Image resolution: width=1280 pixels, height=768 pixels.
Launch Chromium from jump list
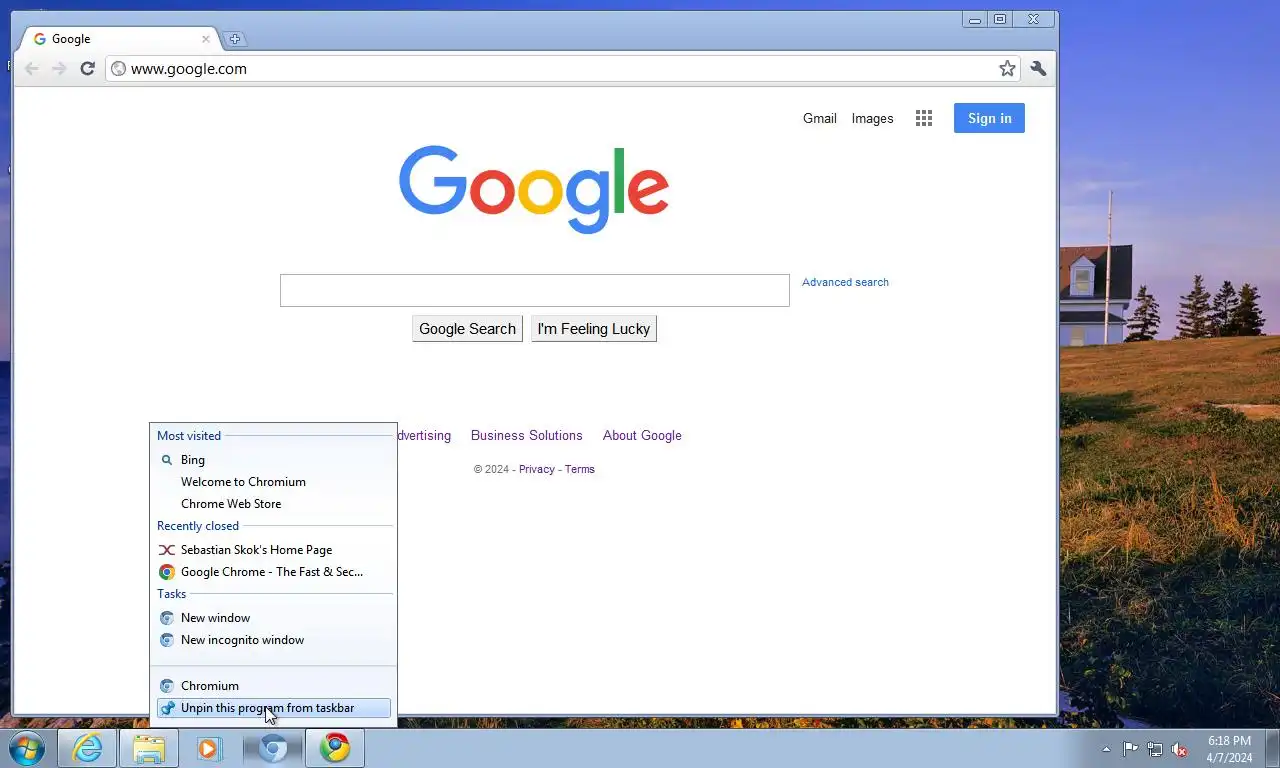[274, 686]
